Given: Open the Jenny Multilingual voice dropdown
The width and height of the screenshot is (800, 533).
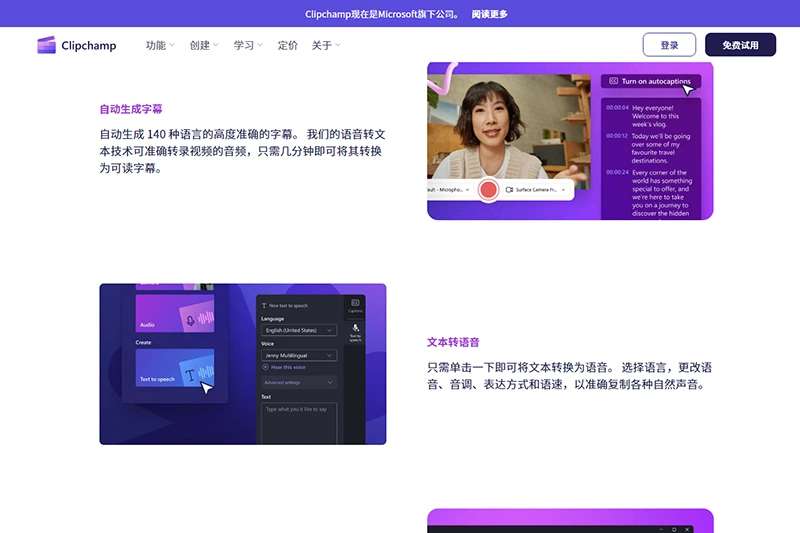Looking at the screenshot, I should point(298,356).
